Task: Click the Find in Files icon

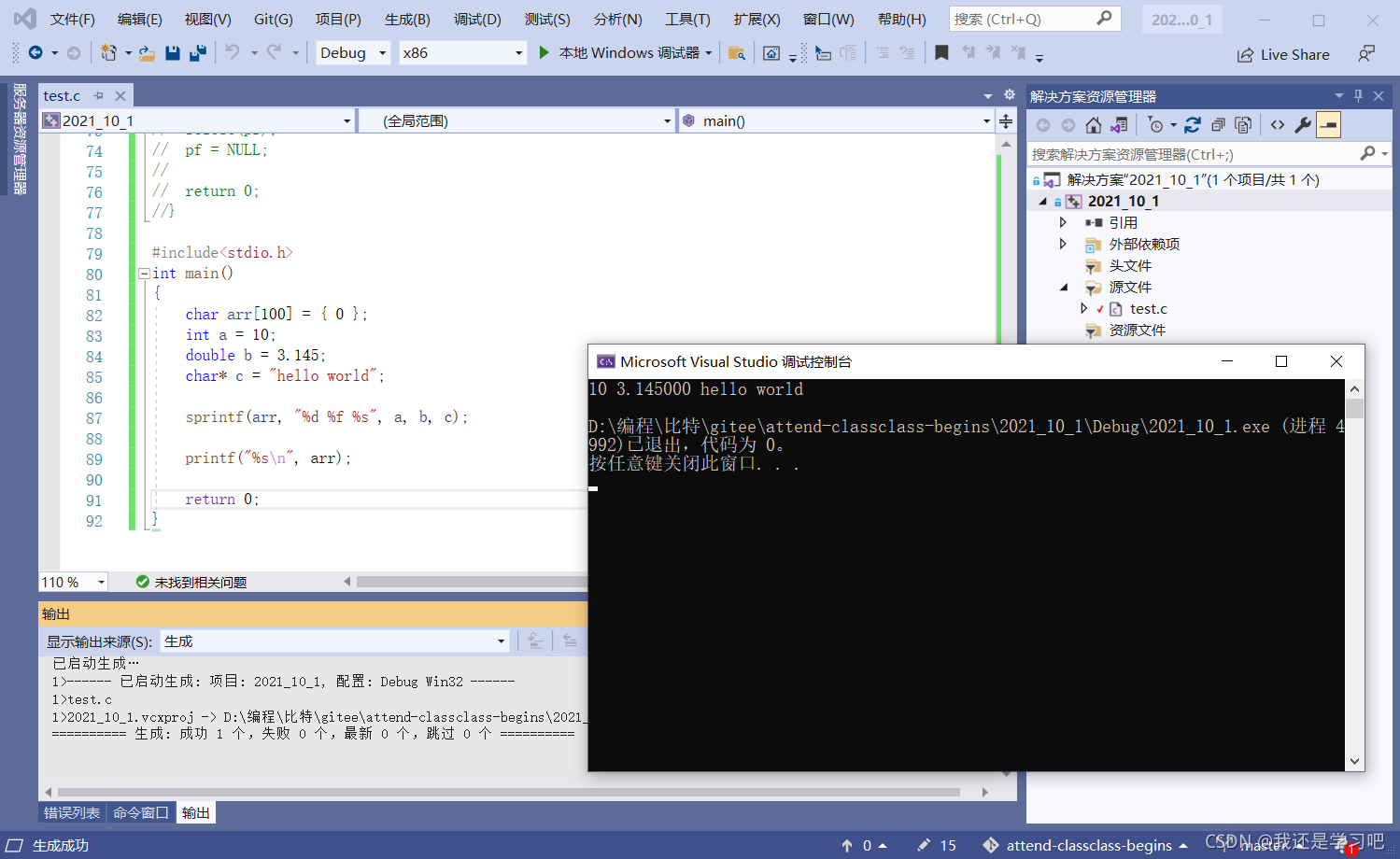Action: coord(737,53)
